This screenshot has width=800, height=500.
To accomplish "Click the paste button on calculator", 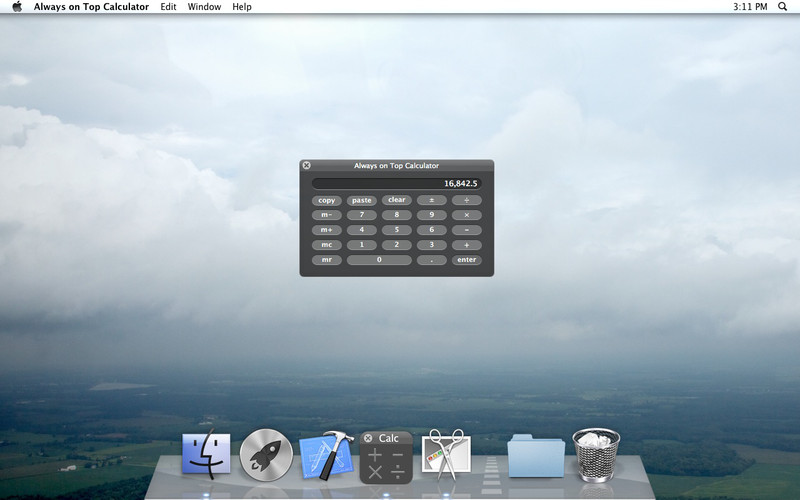I will (x=362, y=201).
